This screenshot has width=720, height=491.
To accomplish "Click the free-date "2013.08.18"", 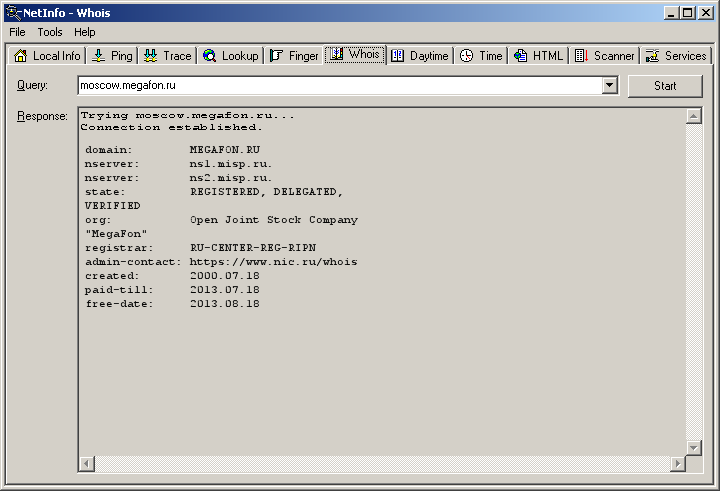I will pyautogui.click(x=225, y=304).
